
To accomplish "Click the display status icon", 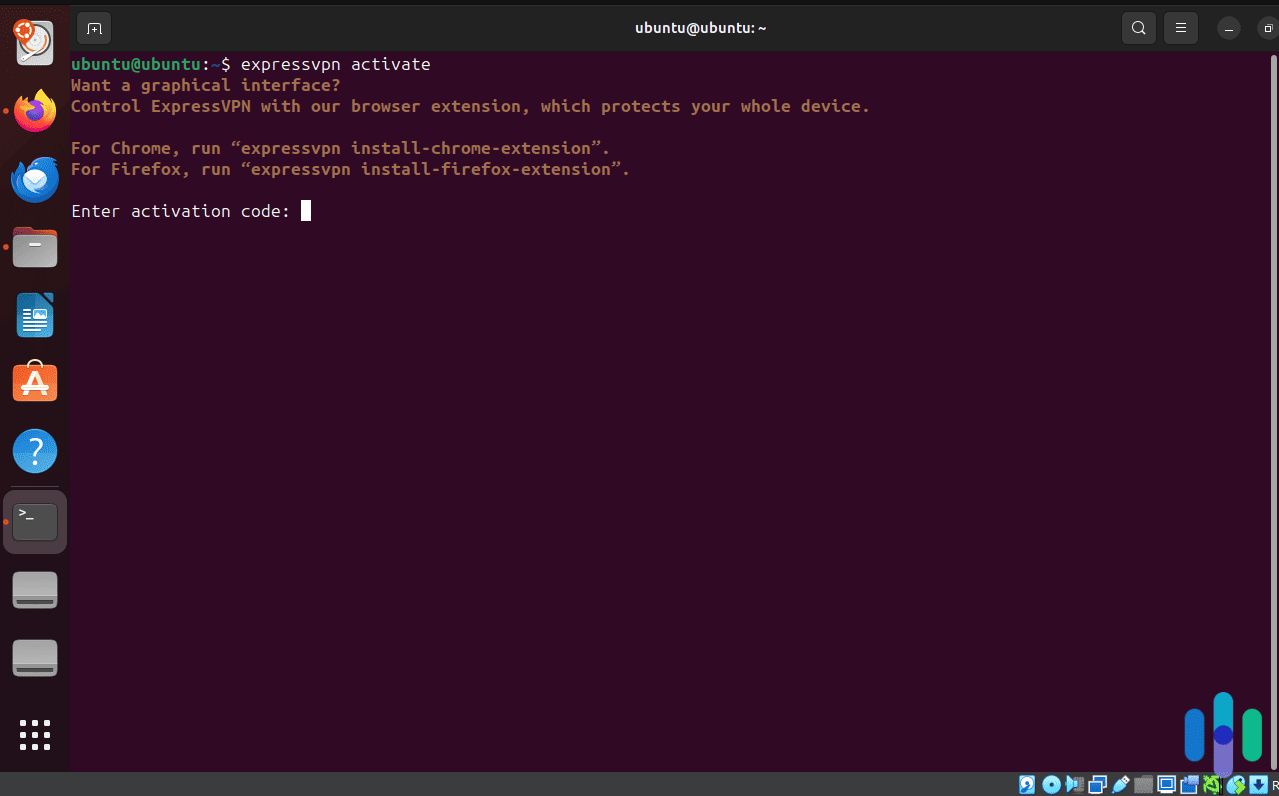I will [1166, 784].
